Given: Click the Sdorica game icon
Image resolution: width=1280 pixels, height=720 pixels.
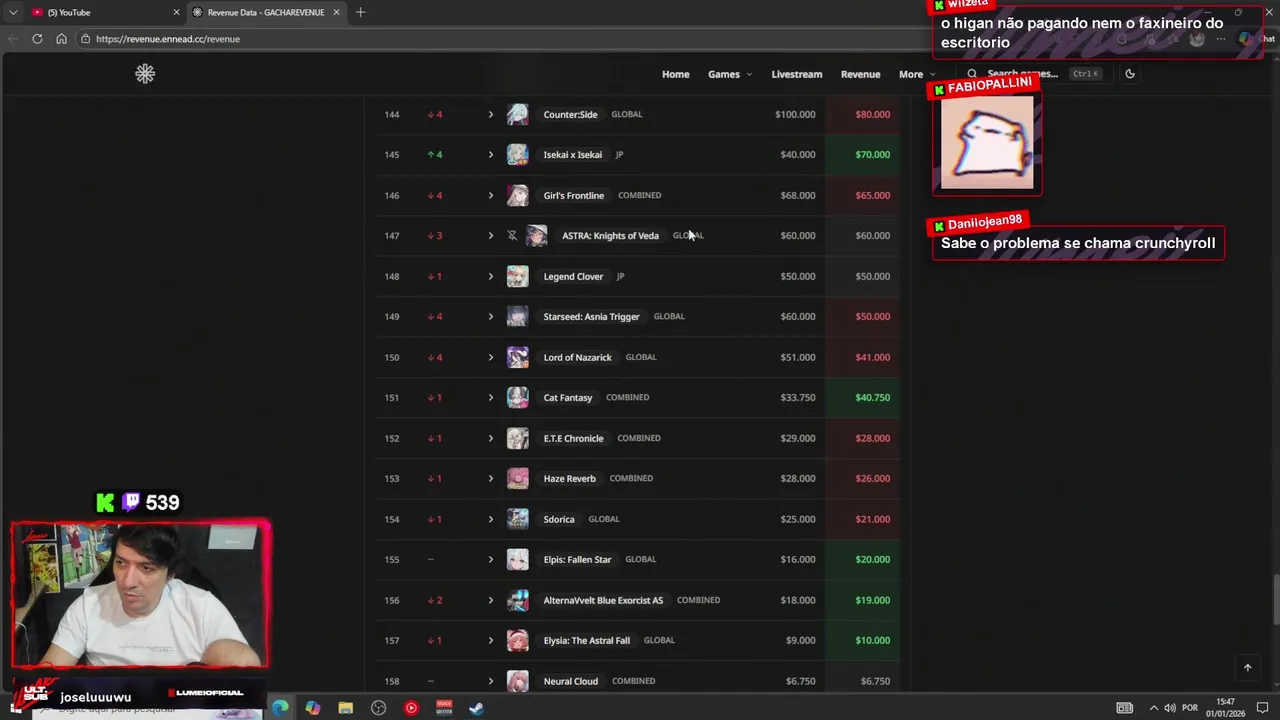Looking at the screenshot, I should coord(517,519).
